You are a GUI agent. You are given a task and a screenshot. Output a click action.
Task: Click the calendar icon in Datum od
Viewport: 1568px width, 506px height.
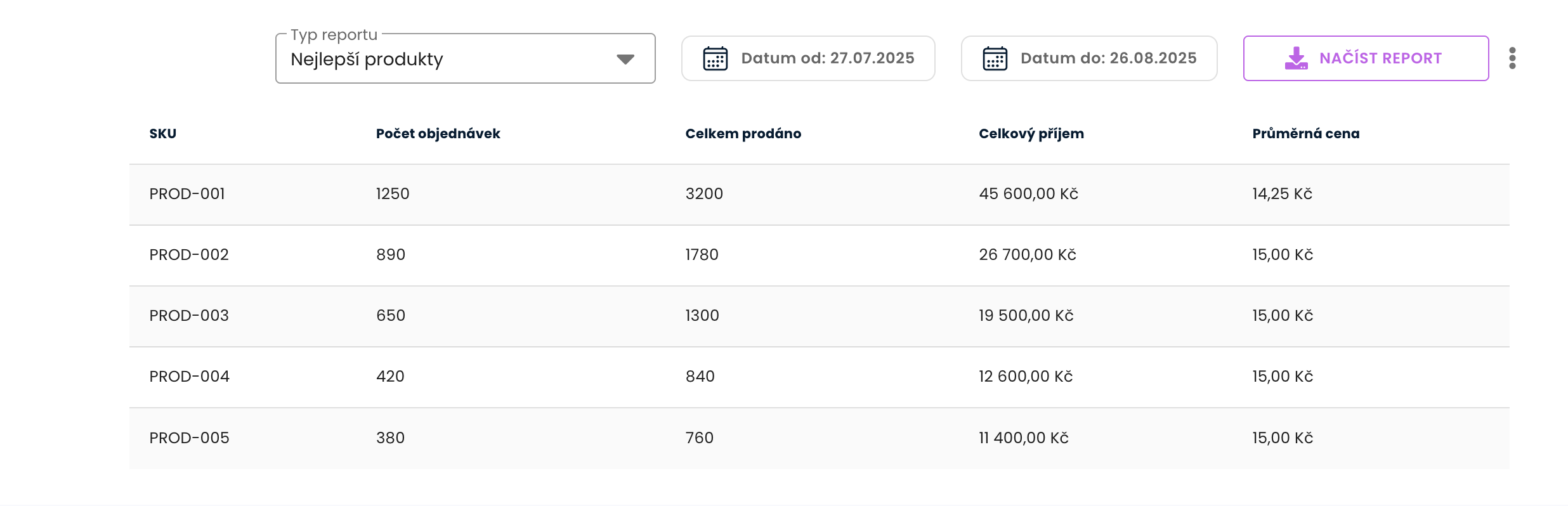[x=715, y=58]
